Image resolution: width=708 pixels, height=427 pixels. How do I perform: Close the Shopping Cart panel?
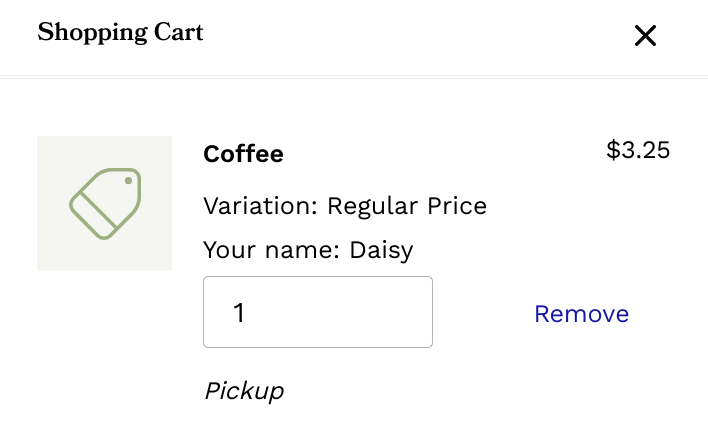(x=645, y=36)
